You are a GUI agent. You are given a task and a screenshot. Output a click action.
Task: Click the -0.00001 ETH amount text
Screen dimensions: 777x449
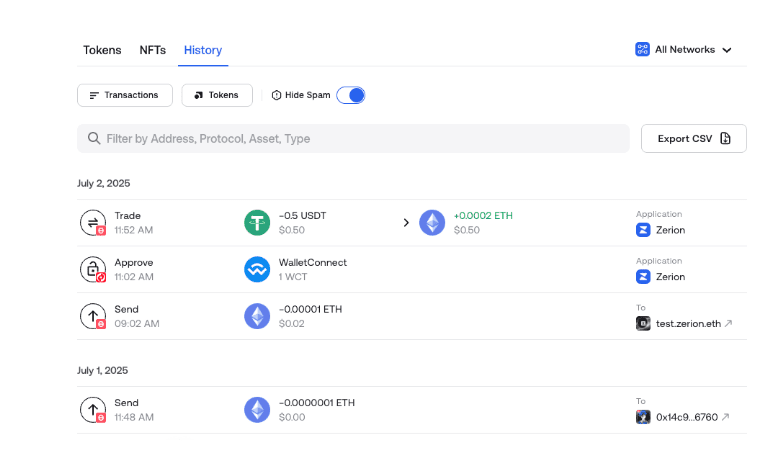pyautogui.click(x=310, y=309)
